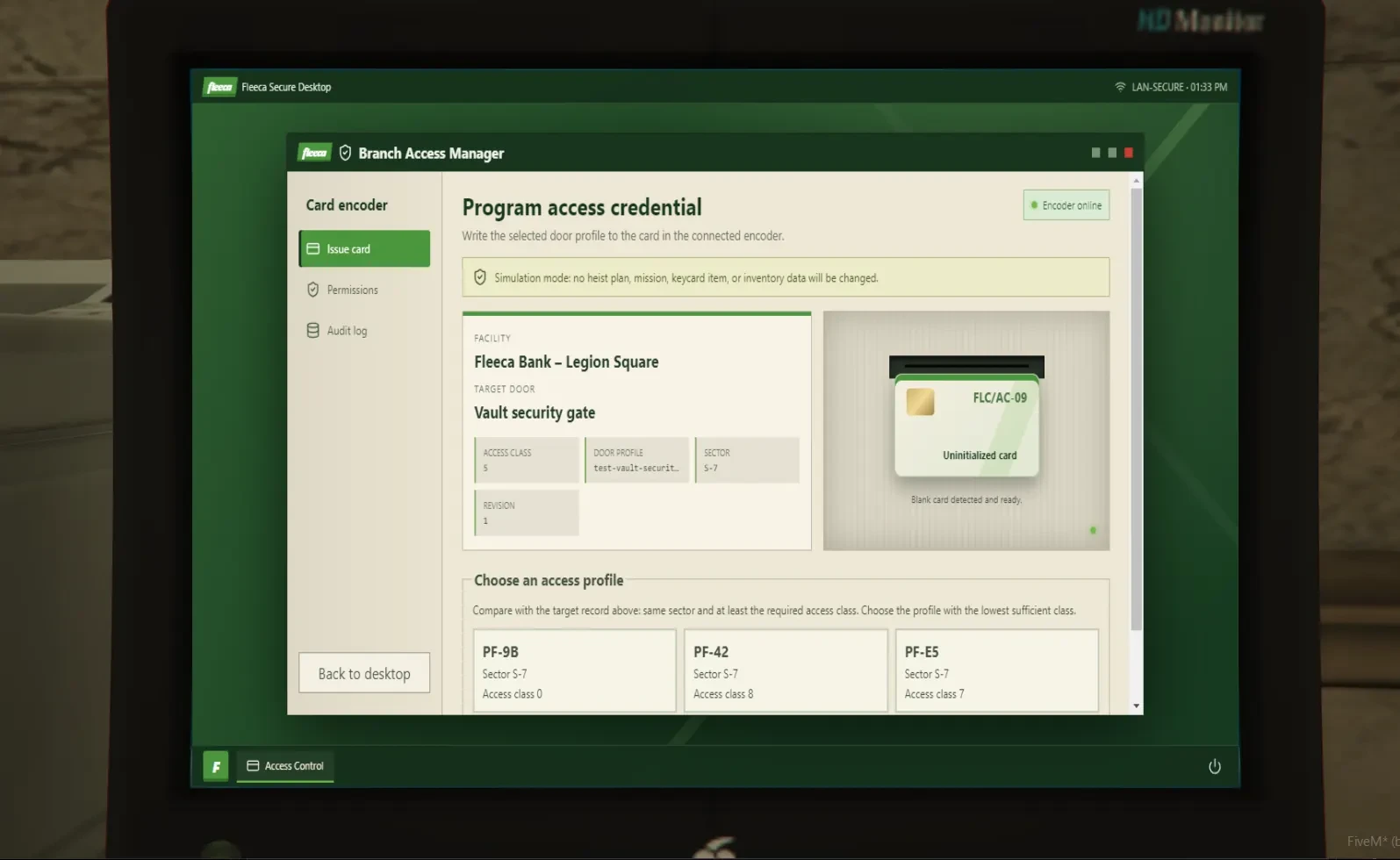Click the shield icon in Branch Access Manager title
The image size is (1400, 860).
pos(345,153)
